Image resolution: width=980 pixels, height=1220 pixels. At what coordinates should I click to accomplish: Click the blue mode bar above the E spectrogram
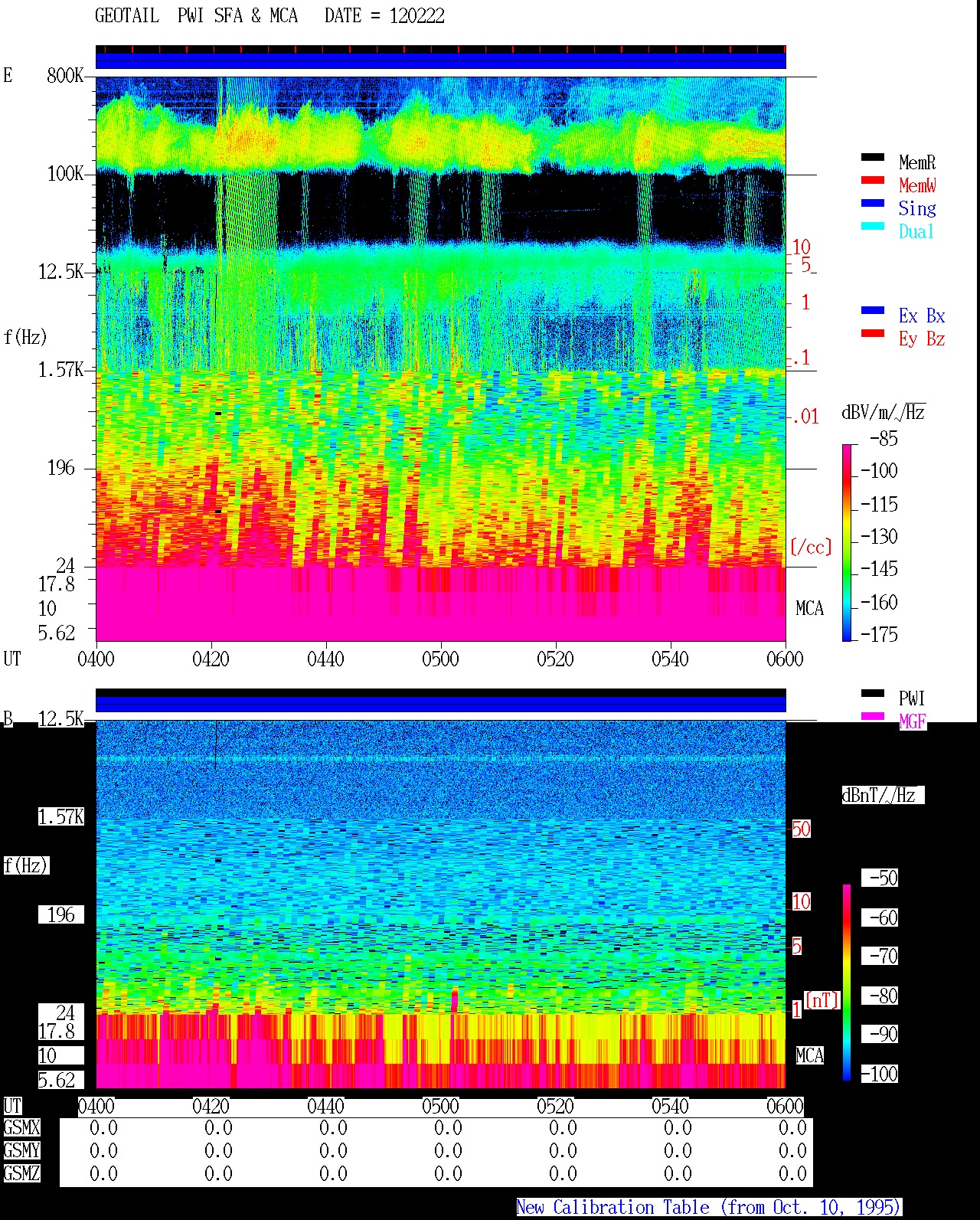tap(440, 61)
